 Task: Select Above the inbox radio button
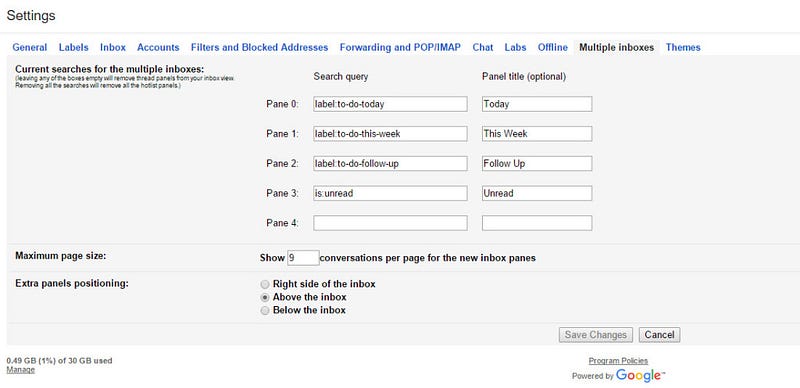264,297
